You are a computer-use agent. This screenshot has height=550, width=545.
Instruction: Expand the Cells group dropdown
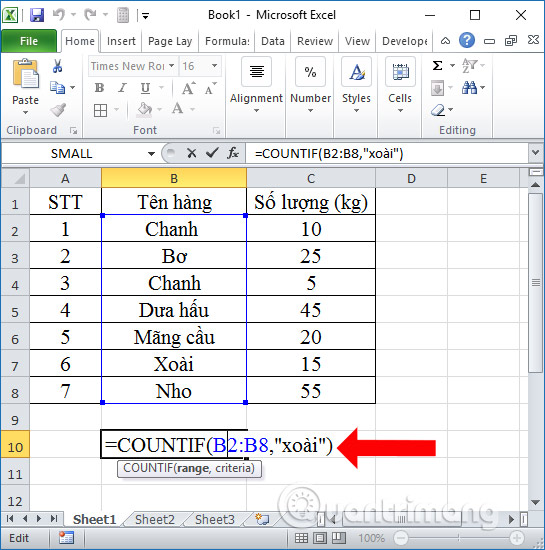400,110
